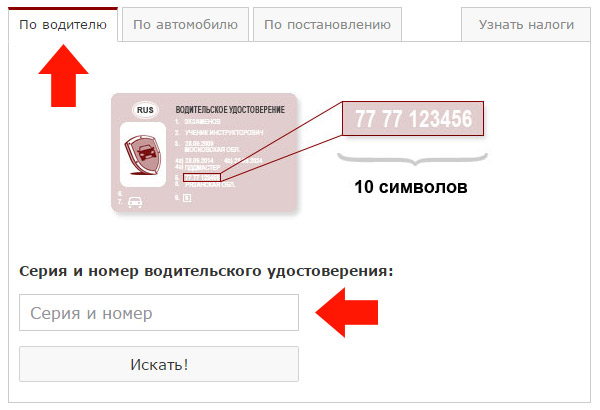Click the small highlighted number box on license

tap(202, 177)
